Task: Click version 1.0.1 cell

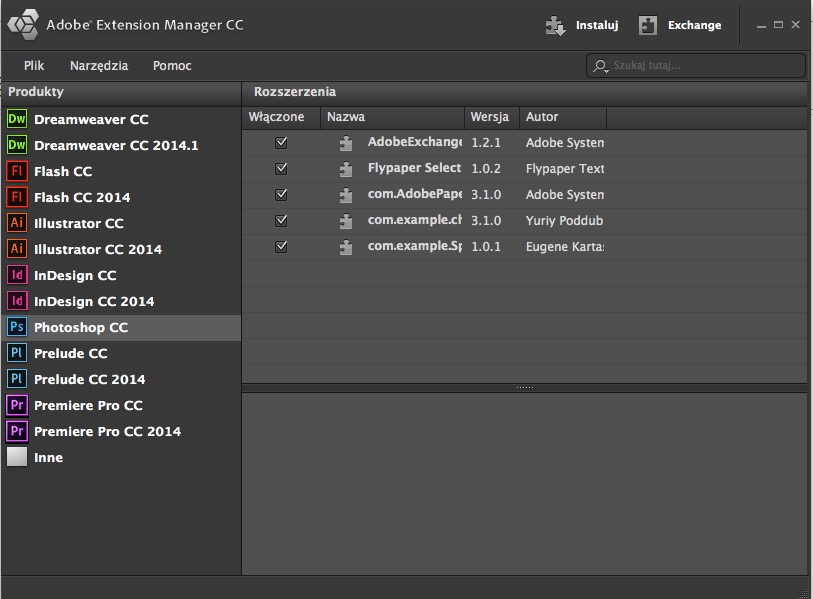Action: tap(486, 246)
